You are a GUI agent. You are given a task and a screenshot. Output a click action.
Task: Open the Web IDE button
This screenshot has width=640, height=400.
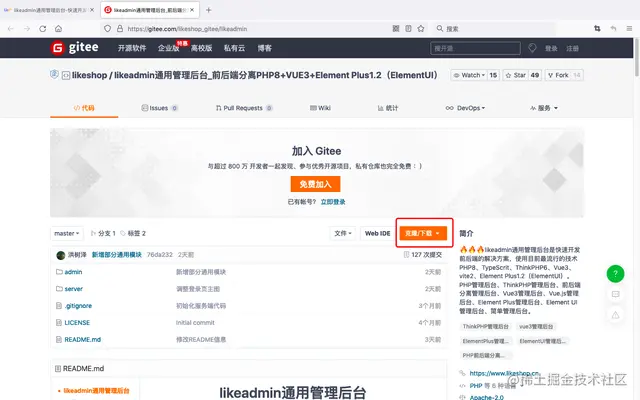pyautogui.click(x=378, y=233)
